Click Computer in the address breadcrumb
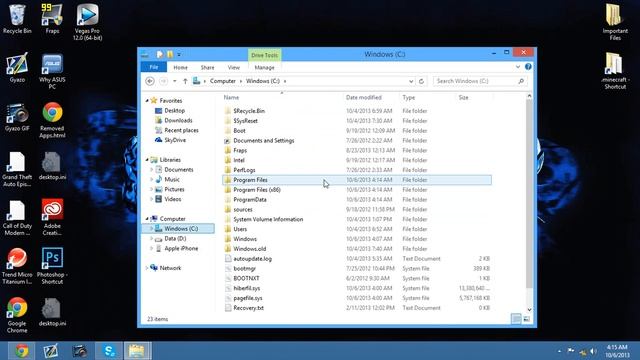 [x=223, y=81]
